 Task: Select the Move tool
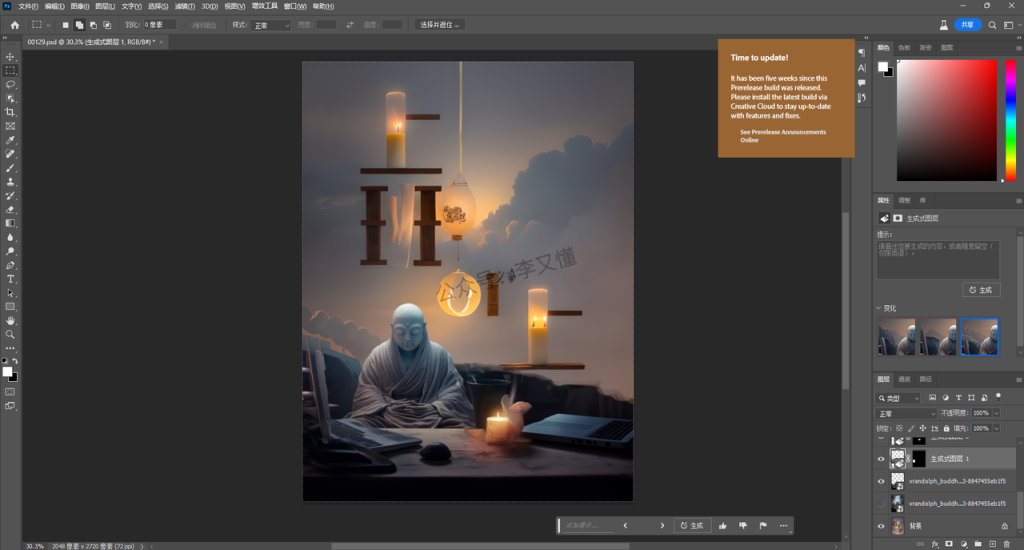pyautogui.click(x=11, y=57)
